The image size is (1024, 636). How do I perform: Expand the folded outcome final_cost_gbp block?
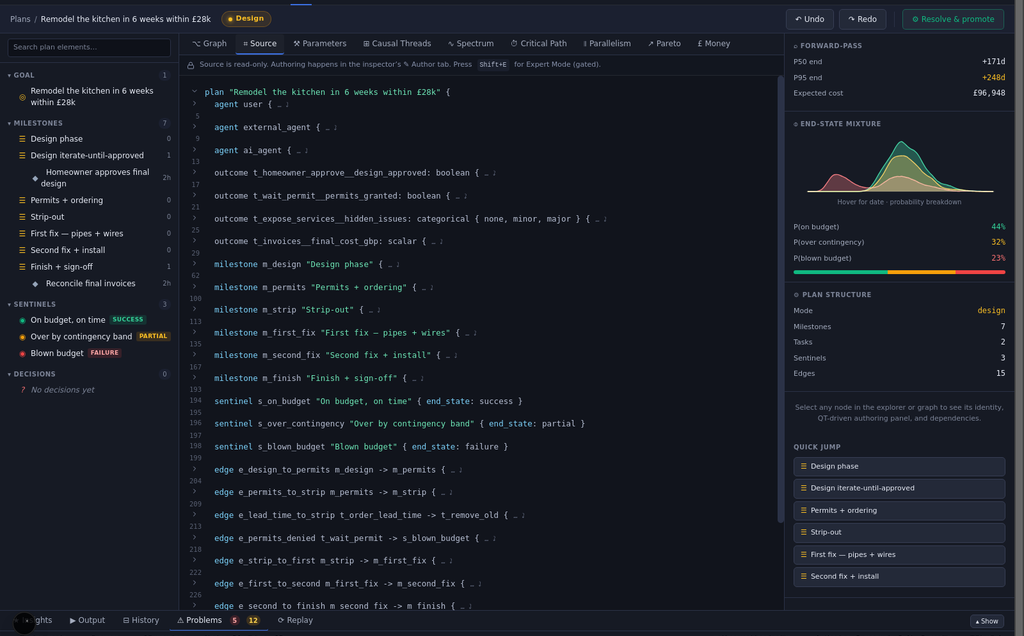[x=195, y=241]
